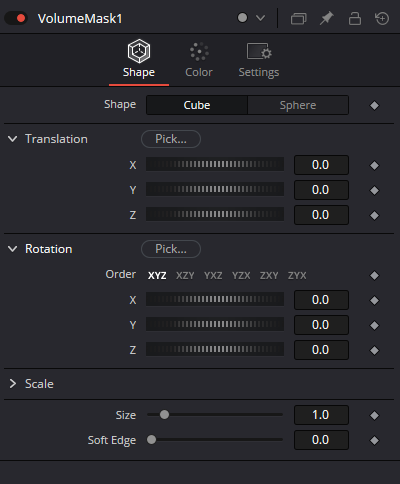
Task: Adjust the Translation Z thumbwheel
Action: 215,214
